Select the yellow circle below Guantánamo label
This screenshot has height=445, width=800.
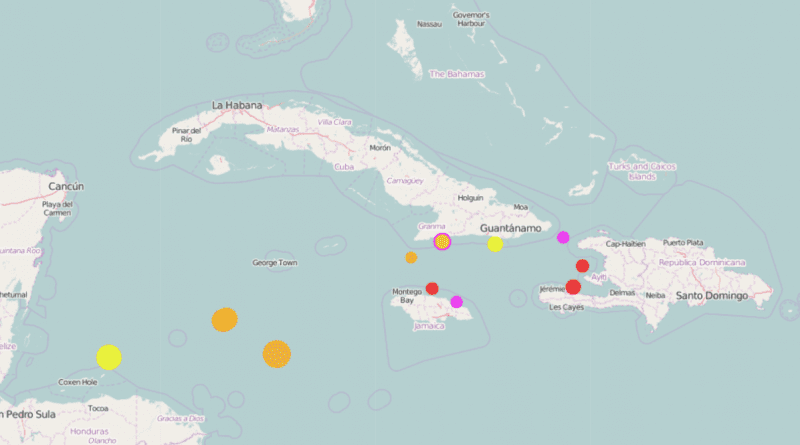pos(495,244)
